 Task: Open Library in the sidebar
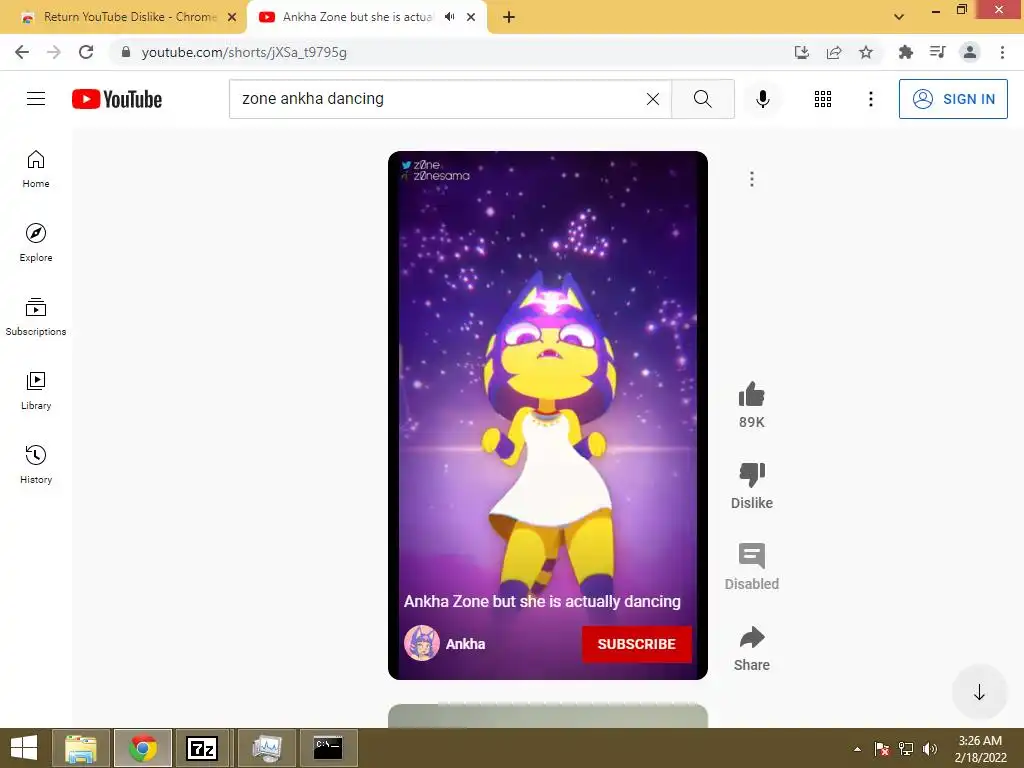[36, 391]
